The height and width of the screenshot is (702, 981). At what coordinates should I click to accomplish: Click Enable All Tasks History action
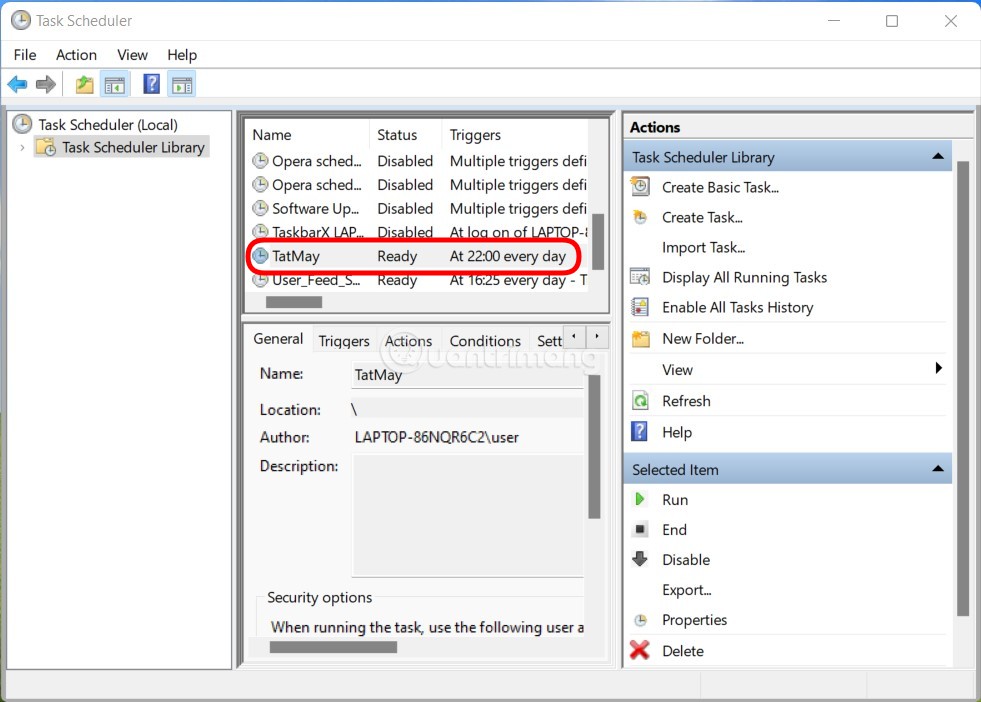click(x=738, y=307)
